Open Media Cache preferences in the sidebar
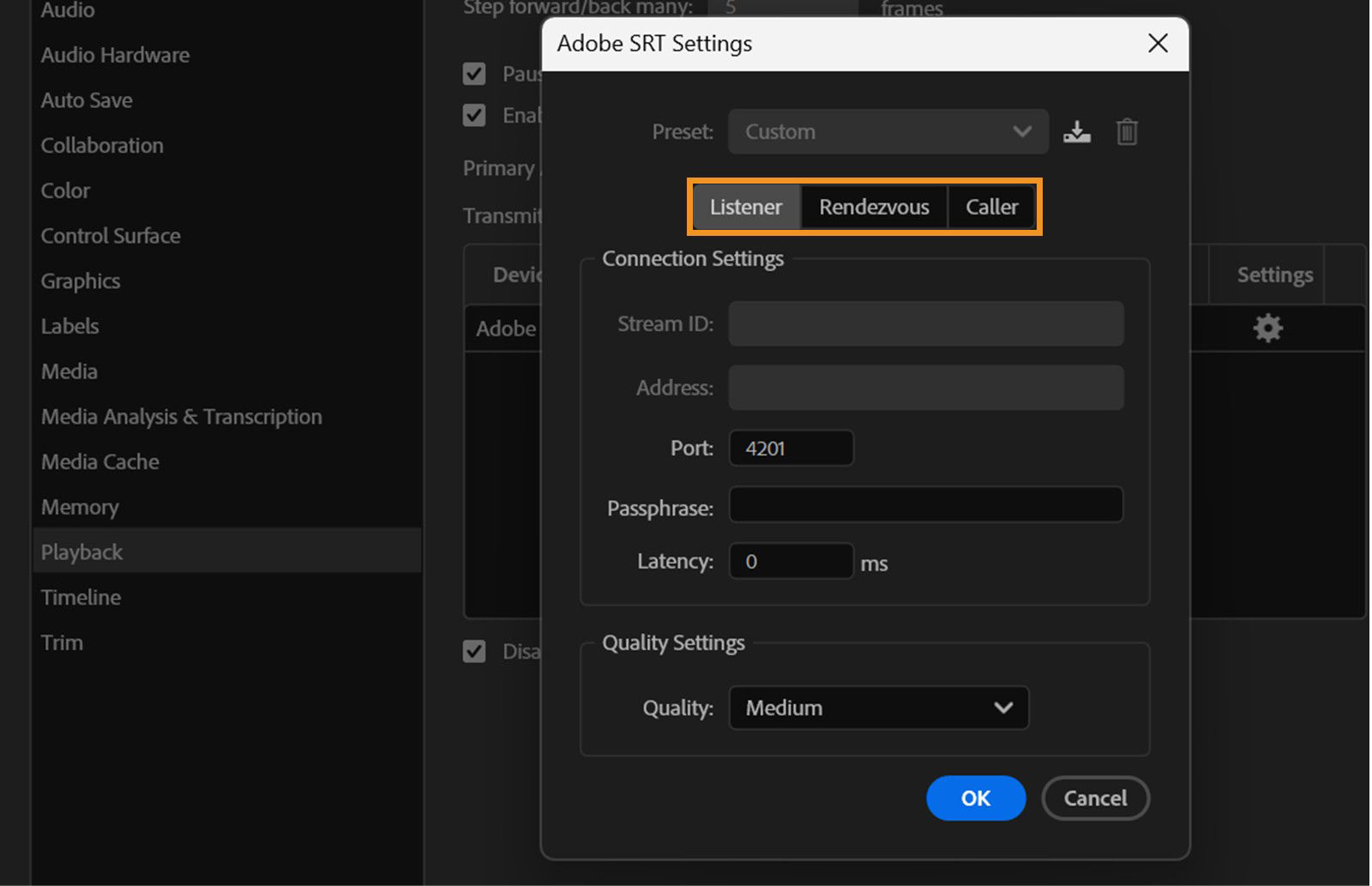Screen dimensions: 1372x886 pyautogui.click(x=99, y=461)
